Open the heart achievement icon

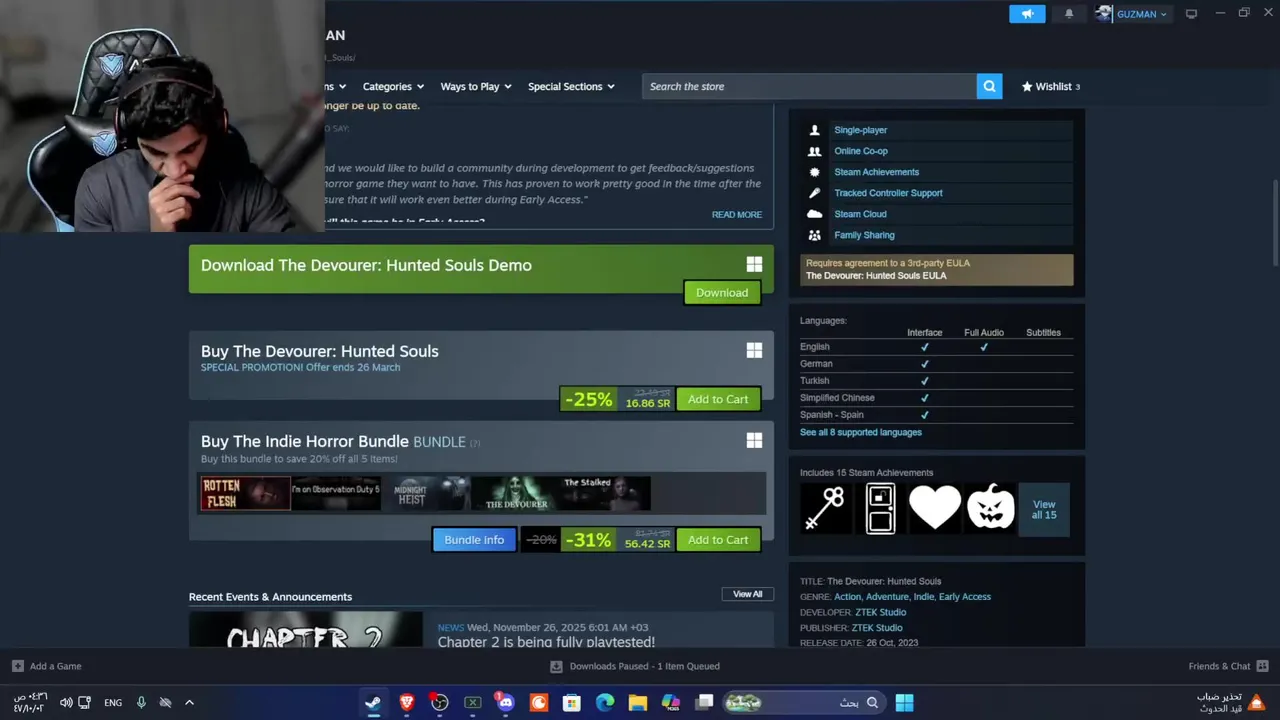(x=935, y=508)
